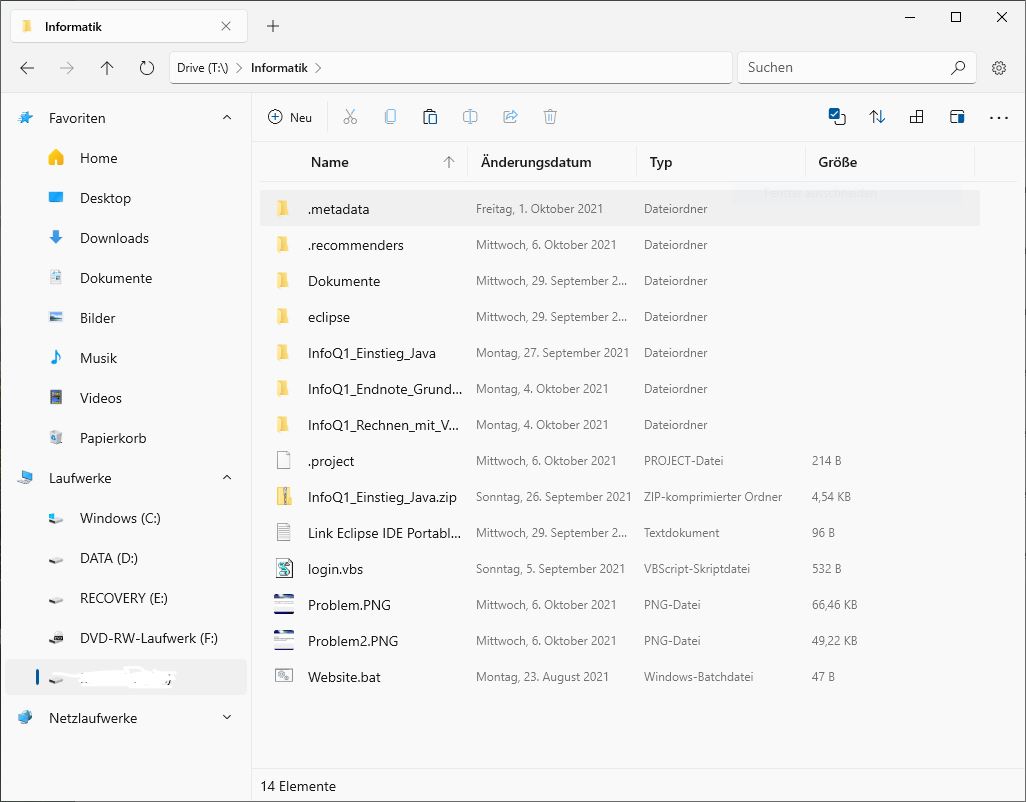This screenshot has height=802, width=1026.
Task: Select the Problem.PNG file
Action: (620, 604)
